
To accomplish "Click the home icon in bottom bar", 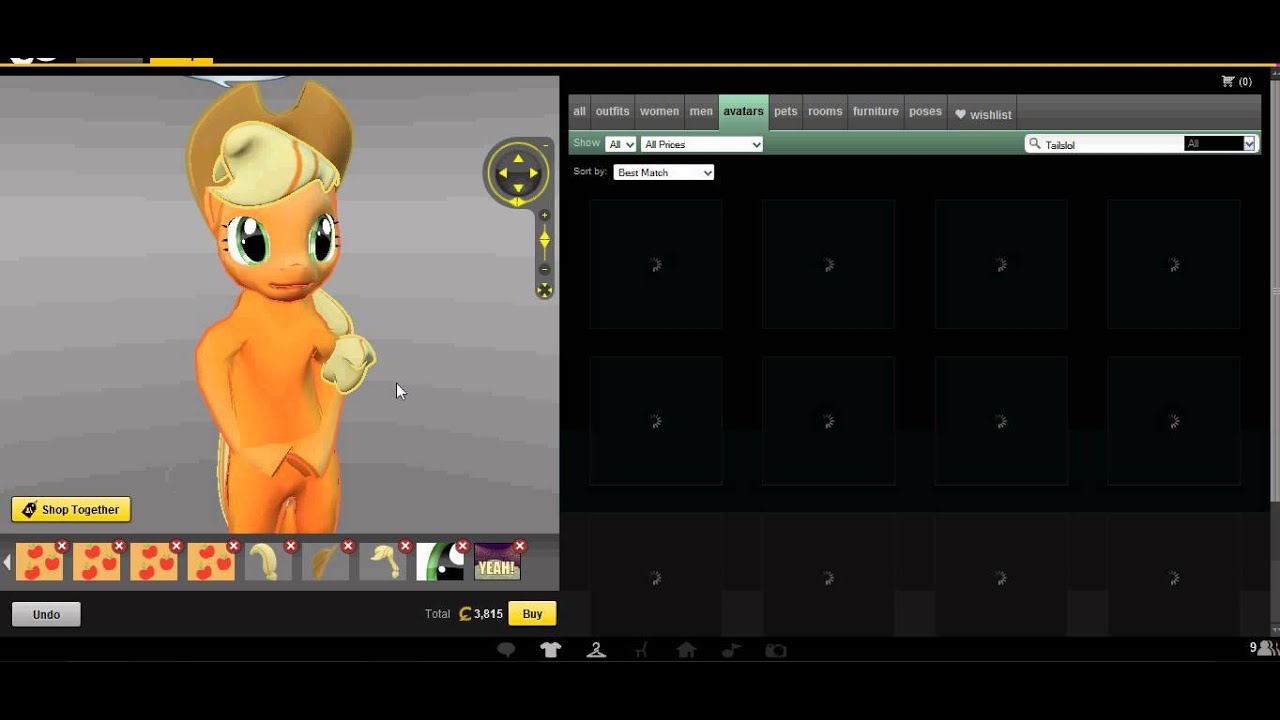I will 686,650.
